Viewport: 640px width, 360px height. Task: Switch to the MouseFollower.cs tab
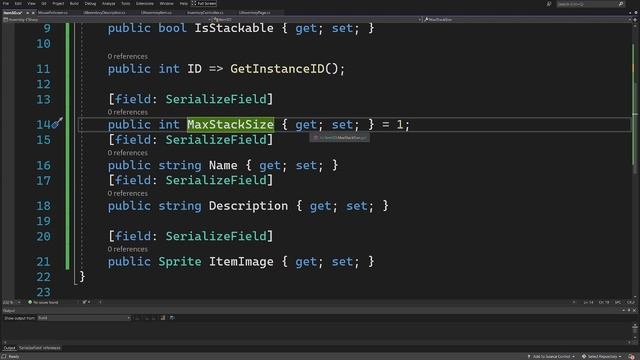pos(53,13)
